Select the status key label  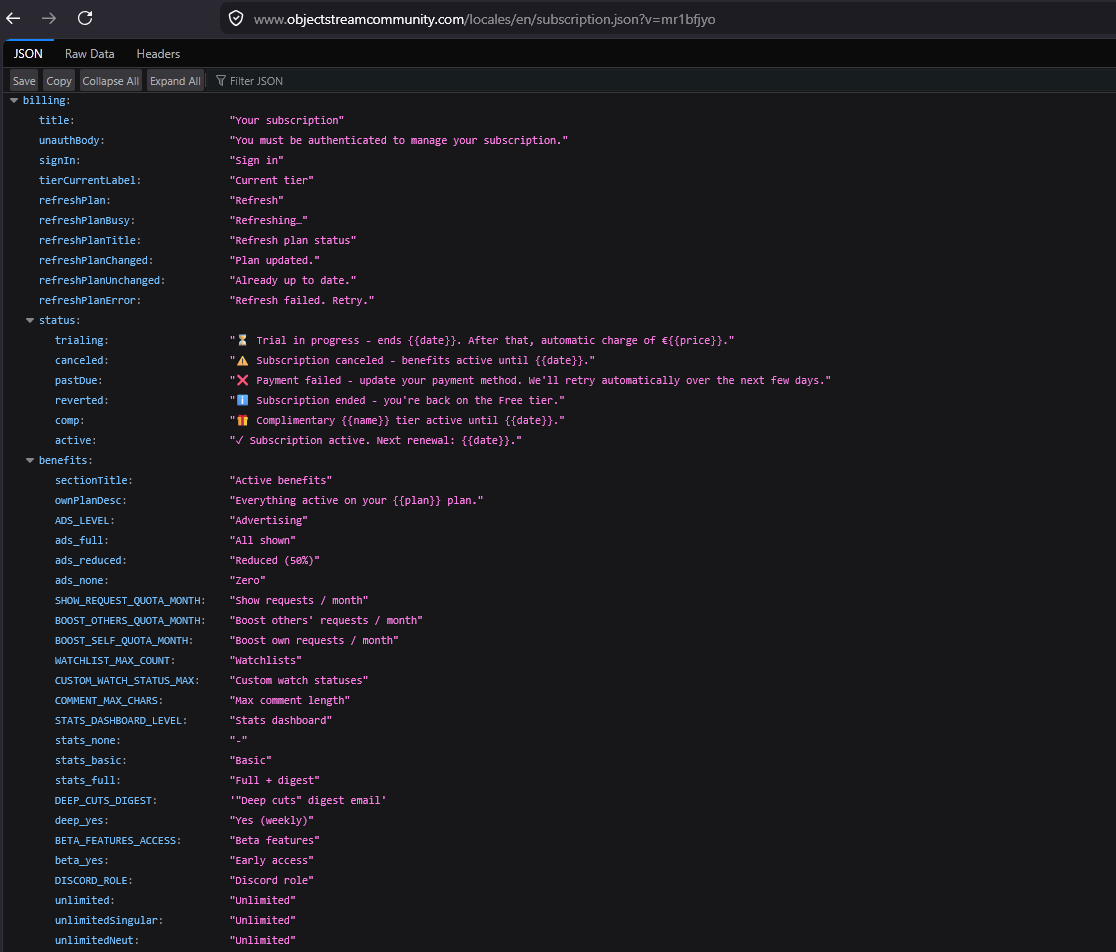click(59, 321)
